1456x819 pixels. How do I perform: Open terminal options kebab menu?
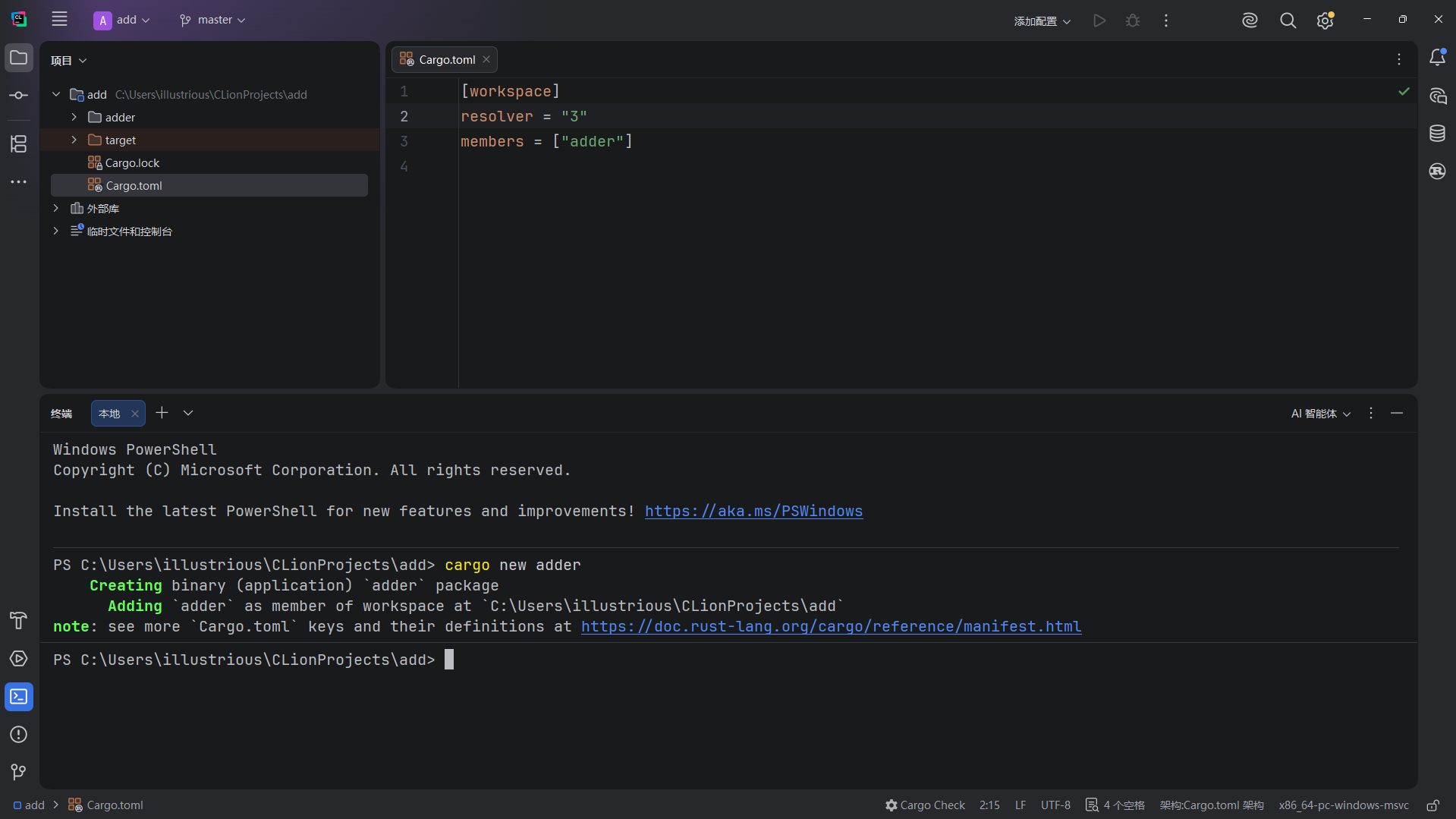click(1371, 414)
